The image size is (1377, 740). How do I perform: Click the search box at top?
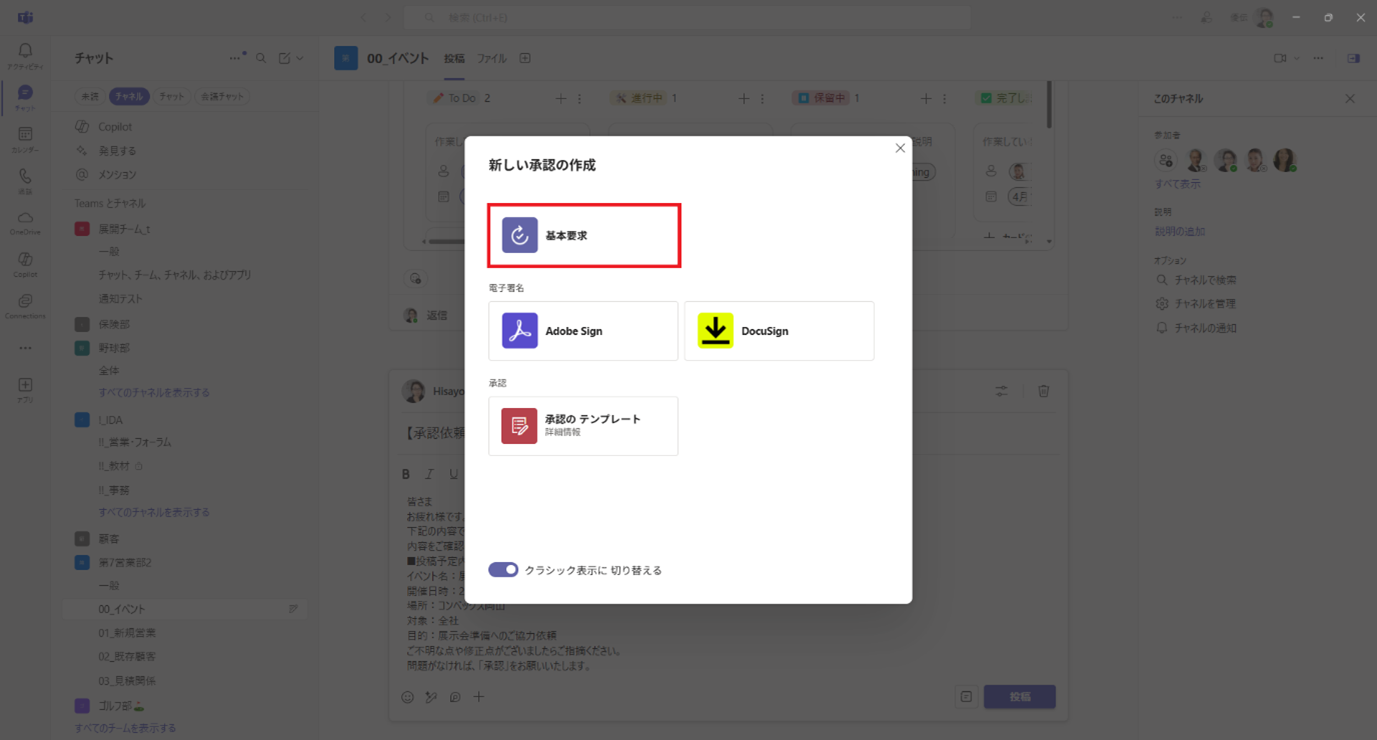687,18
